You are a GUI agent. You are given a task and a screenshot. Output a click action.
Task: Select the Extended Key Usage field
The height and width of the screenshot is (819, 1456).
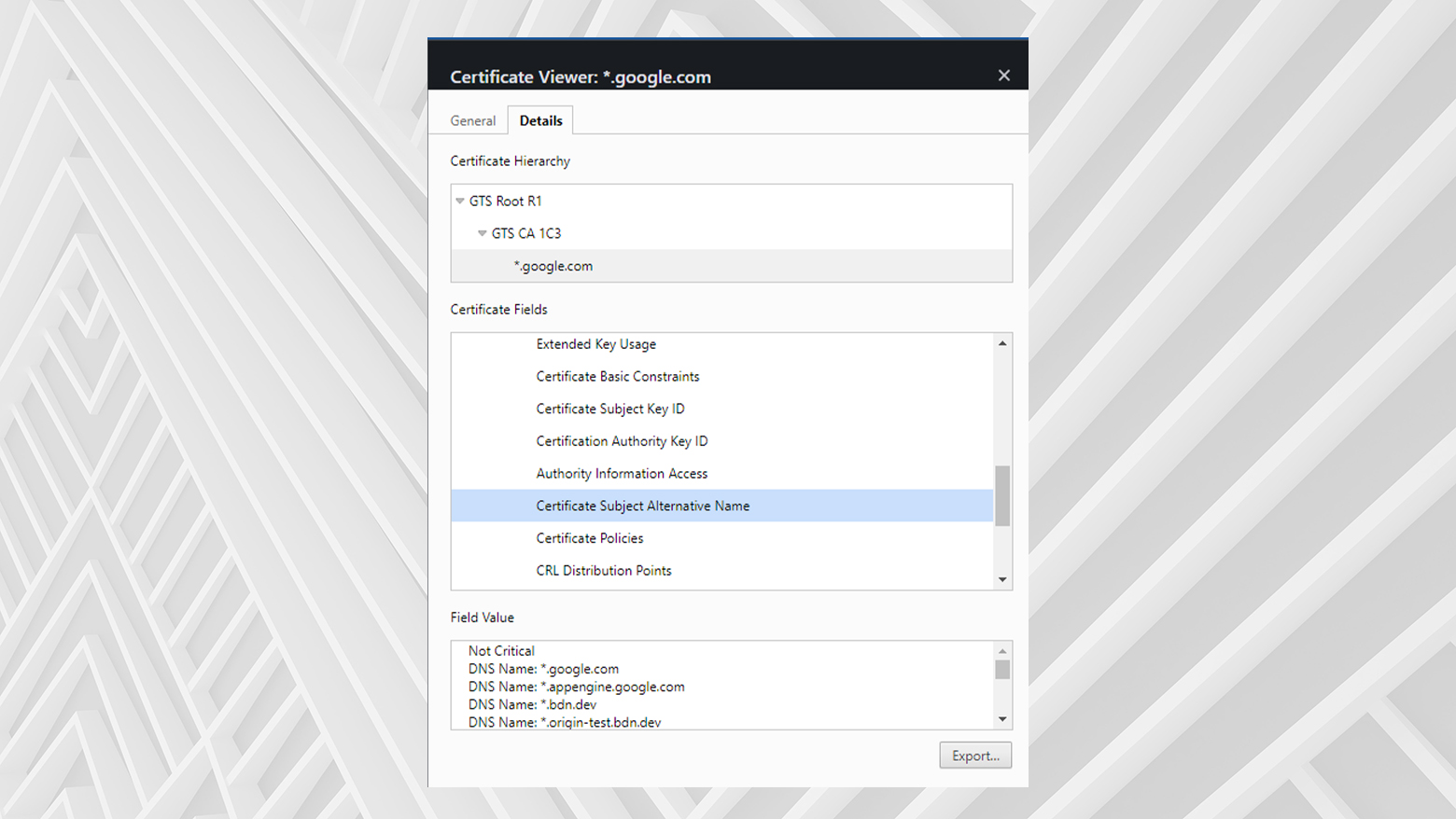point(595,343)
